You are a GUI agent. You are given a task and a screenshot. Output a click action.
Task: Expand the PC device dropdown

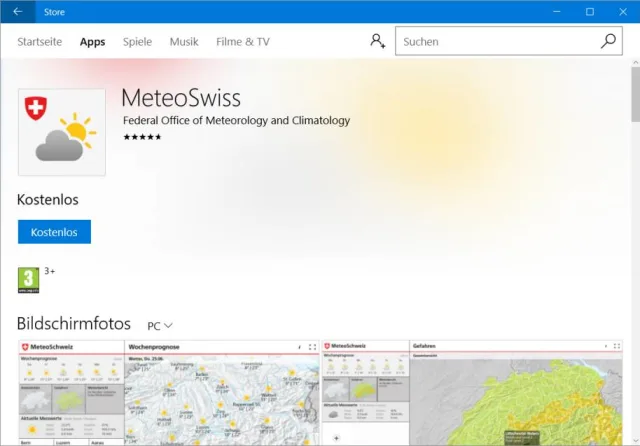pyautogui.click(x=160, y=326)
